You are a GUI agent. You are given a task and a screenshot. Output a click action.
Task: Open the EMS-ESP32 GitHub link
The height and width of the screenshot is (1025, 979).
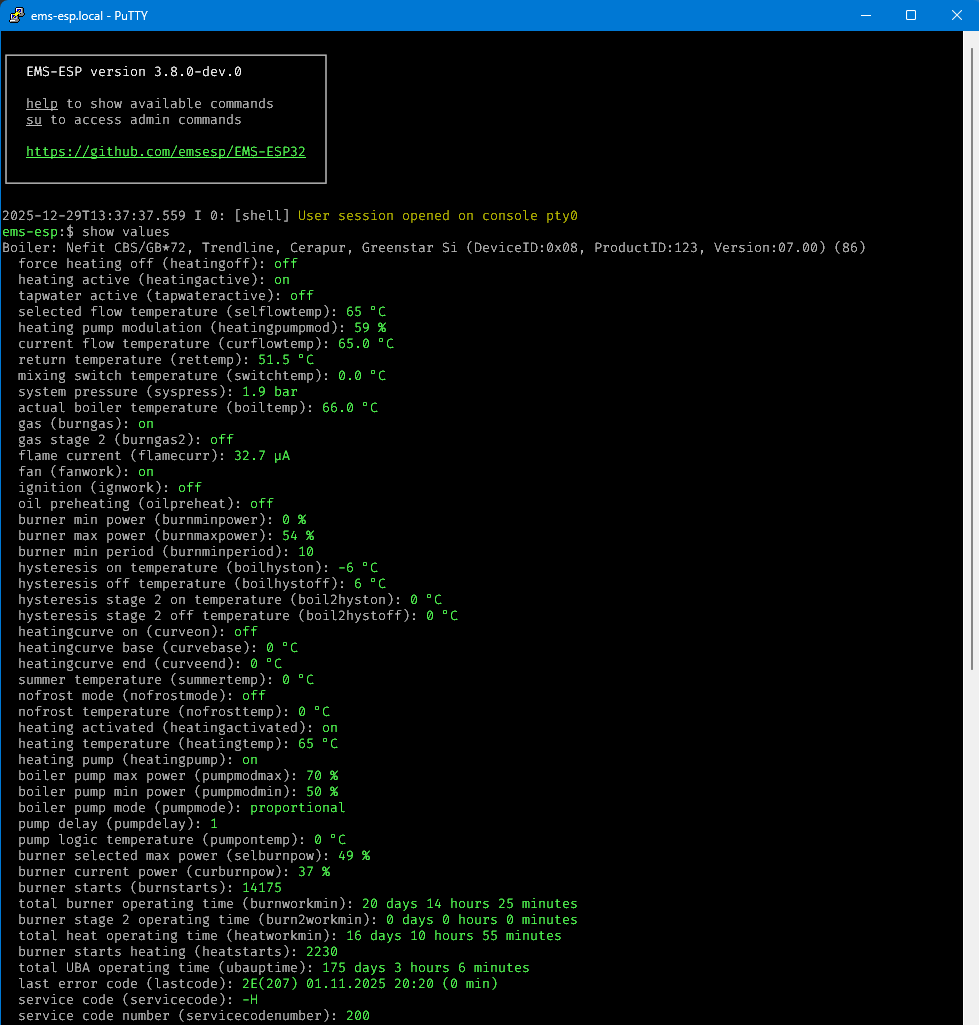point(165,152)
